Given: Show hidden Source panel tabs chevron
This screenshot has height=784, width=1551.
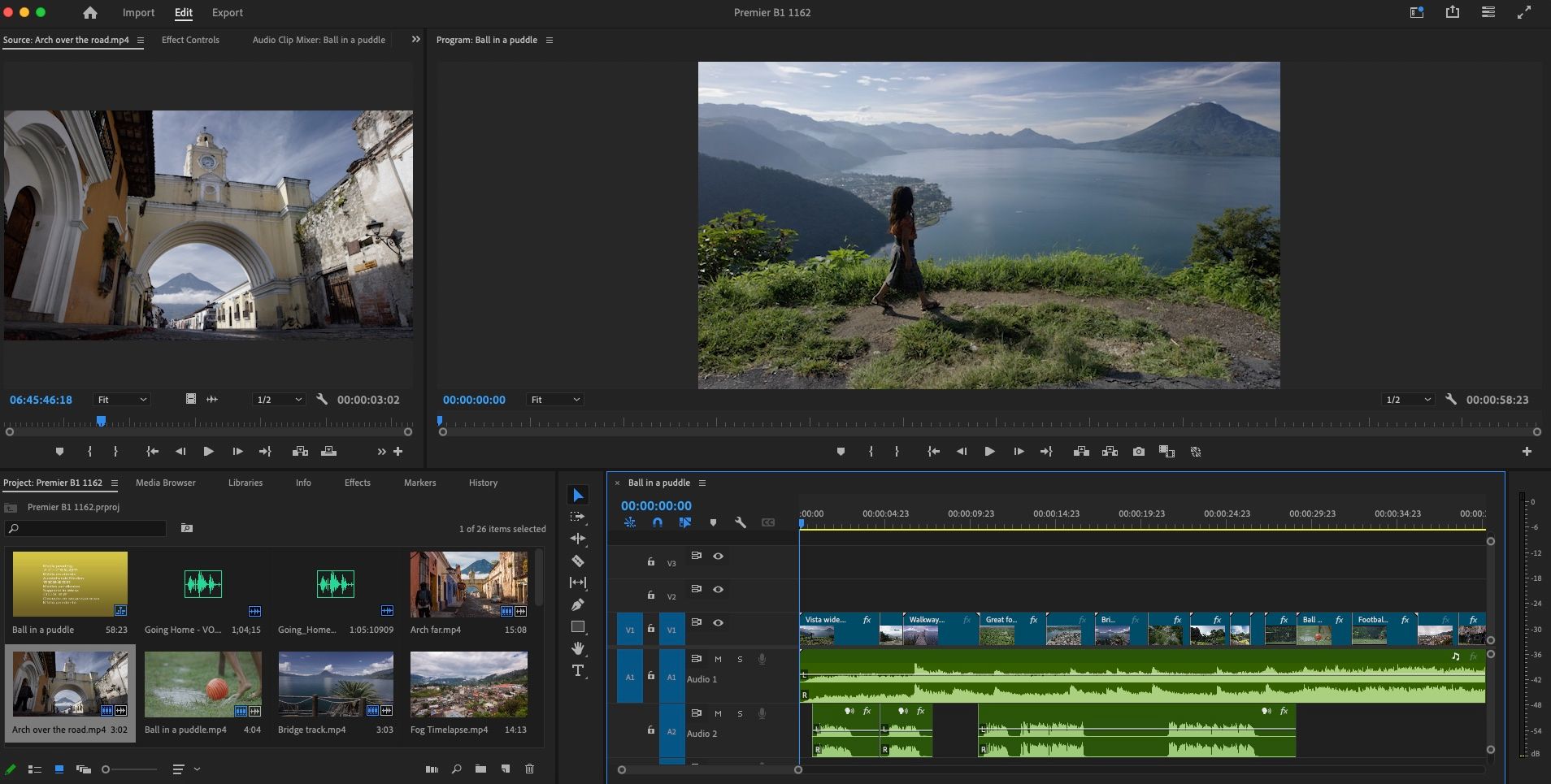Looking at the screenshot, I should [416, 39].
